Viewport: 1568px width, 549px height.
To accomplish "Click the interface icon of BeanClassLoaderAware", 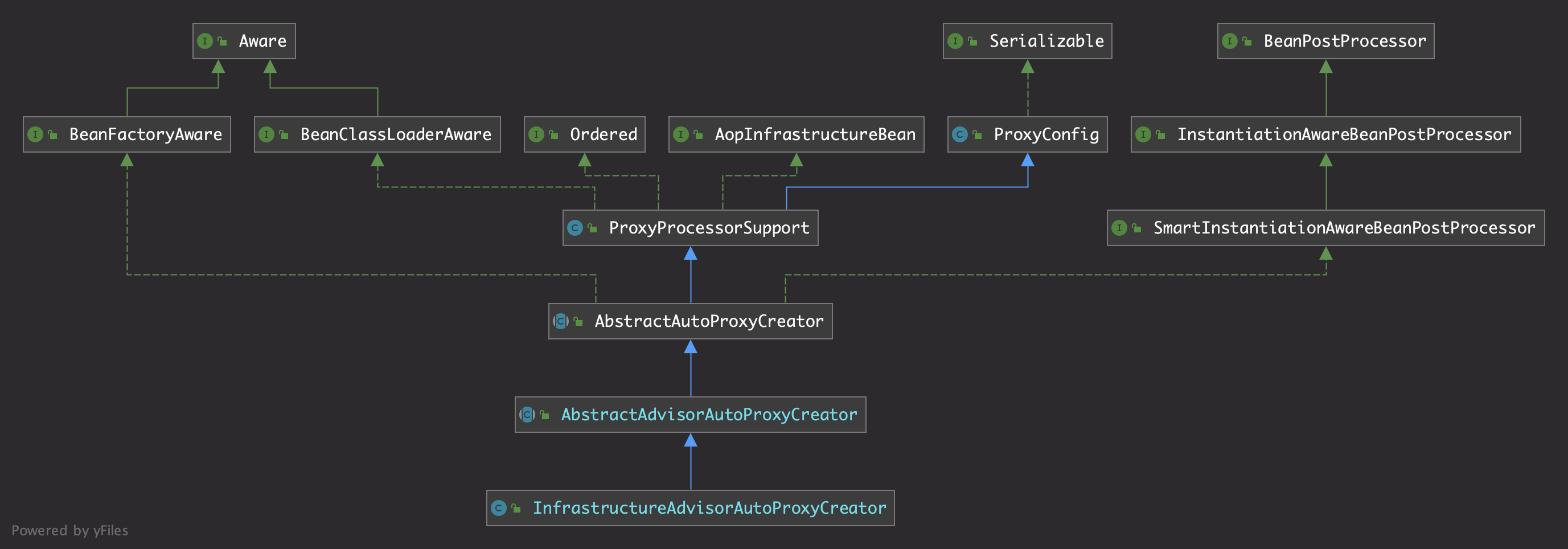I will (x=266, y=134).
